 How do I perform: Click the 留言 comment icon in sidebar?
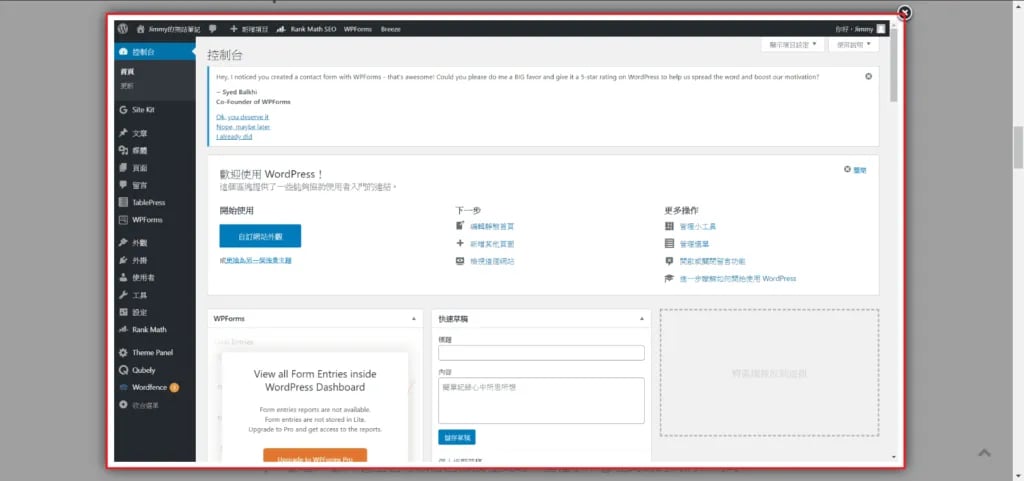[123, 185]
